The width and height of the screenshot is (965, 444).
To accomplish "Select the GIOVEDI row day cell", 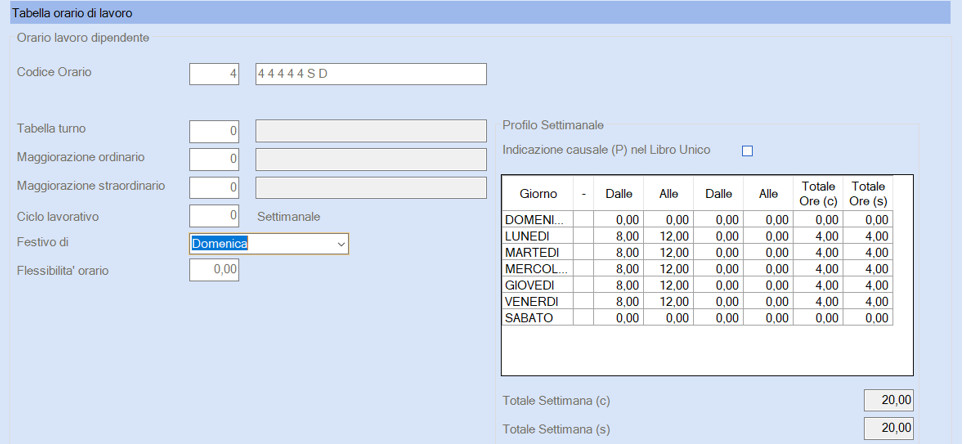I will 538,285.
